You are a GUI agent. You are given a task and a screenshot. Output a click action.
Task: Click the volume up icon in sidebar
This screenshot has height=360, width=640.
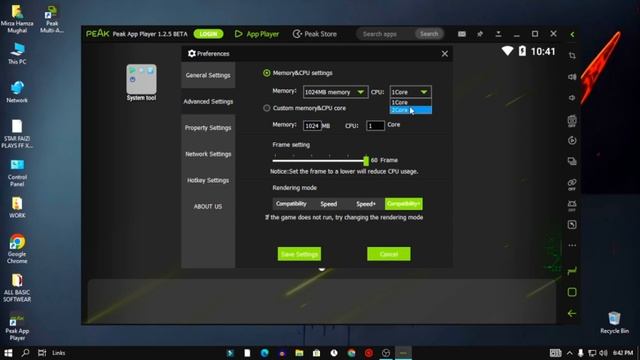(x=572, y=77)
